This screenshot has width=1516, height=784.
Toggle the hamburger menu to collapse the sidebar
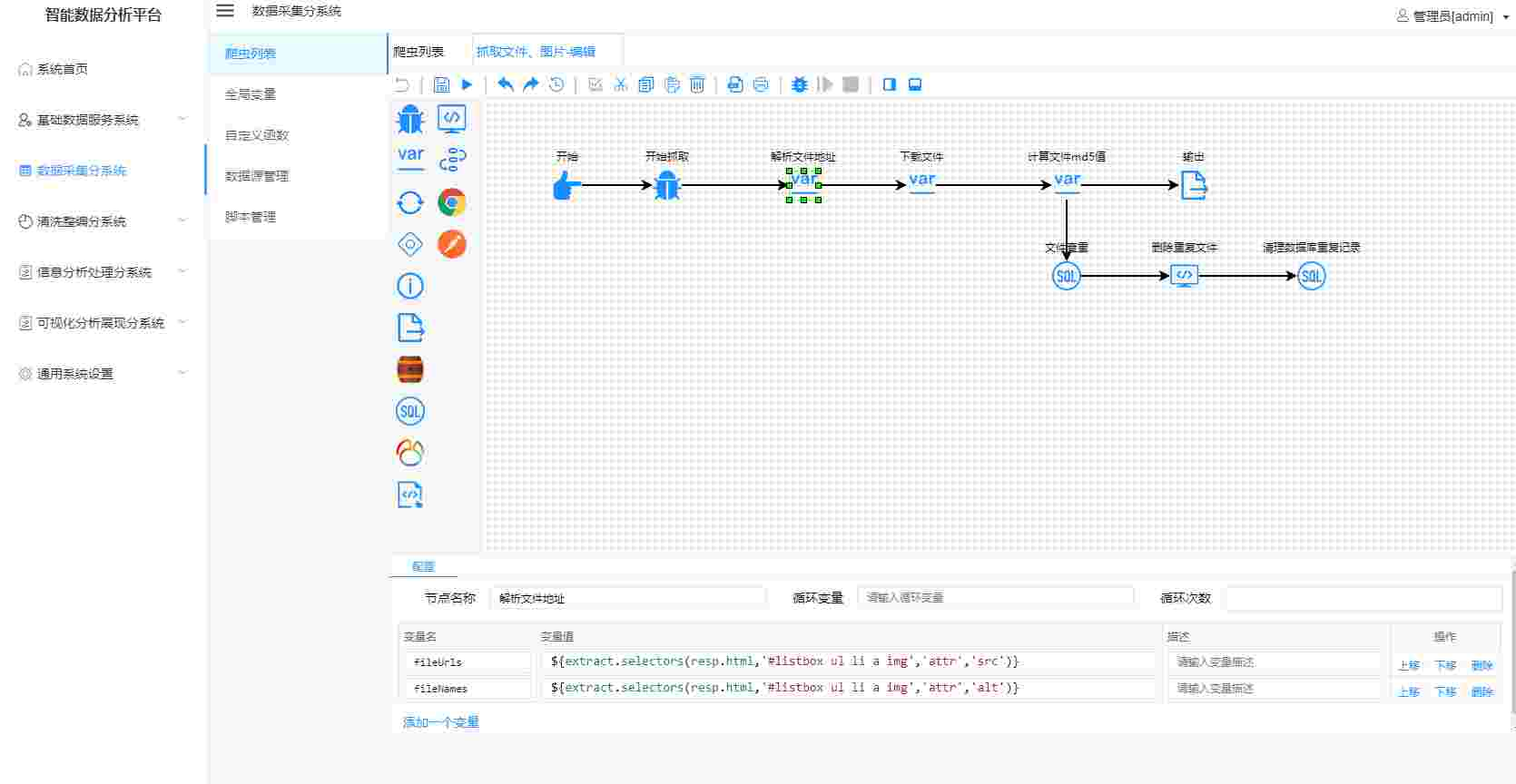click(x=225, y=11)
